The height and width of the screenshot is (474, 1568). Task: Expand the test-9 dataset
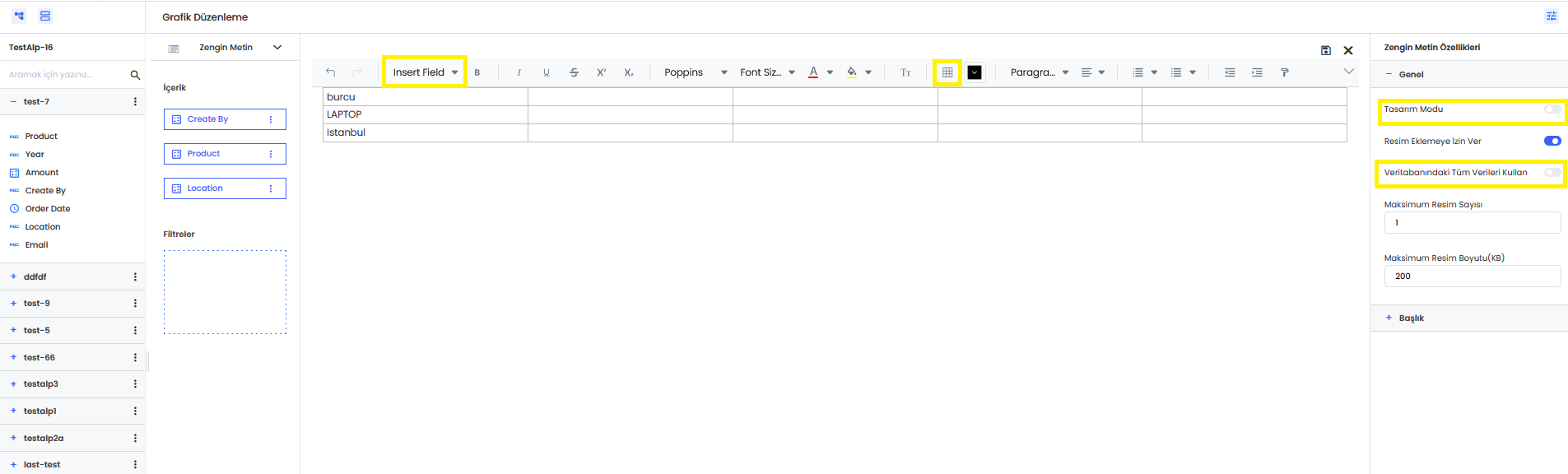click(x=36, y=304)
